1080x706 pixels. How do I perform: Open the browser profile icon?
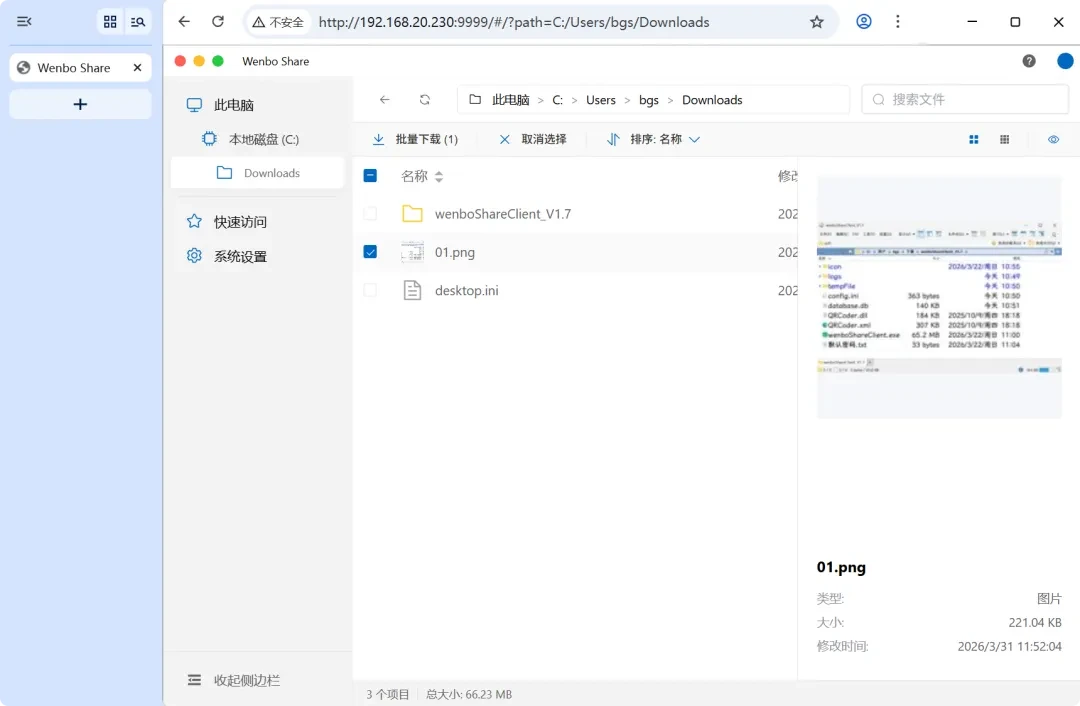point(864,22)
